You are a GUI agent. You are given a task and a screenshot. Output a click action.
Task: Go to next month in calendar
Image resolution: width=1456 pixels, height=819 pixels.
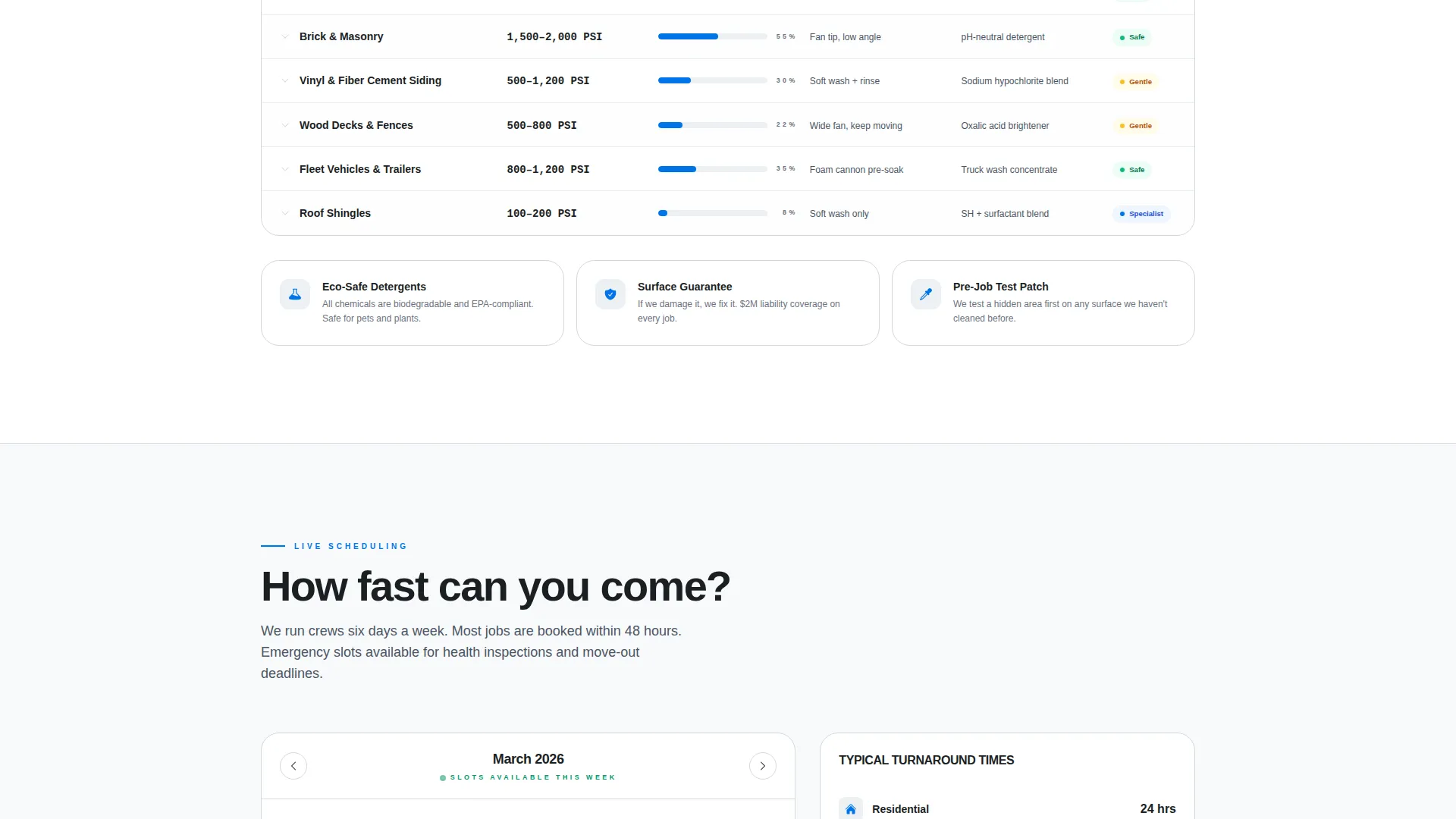pyautogui.click(x=763, y=766)
